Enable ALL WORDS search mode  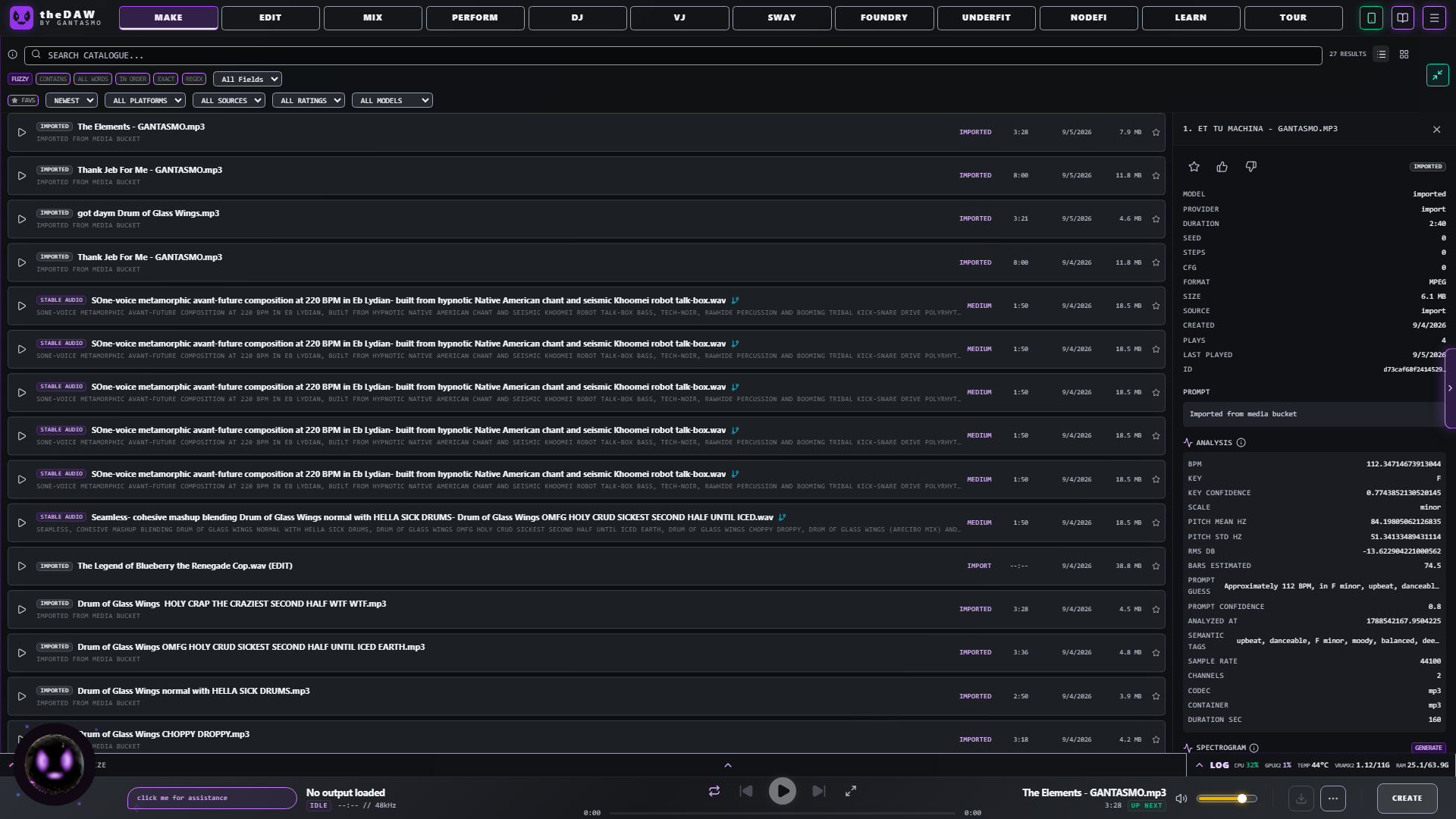93,79
